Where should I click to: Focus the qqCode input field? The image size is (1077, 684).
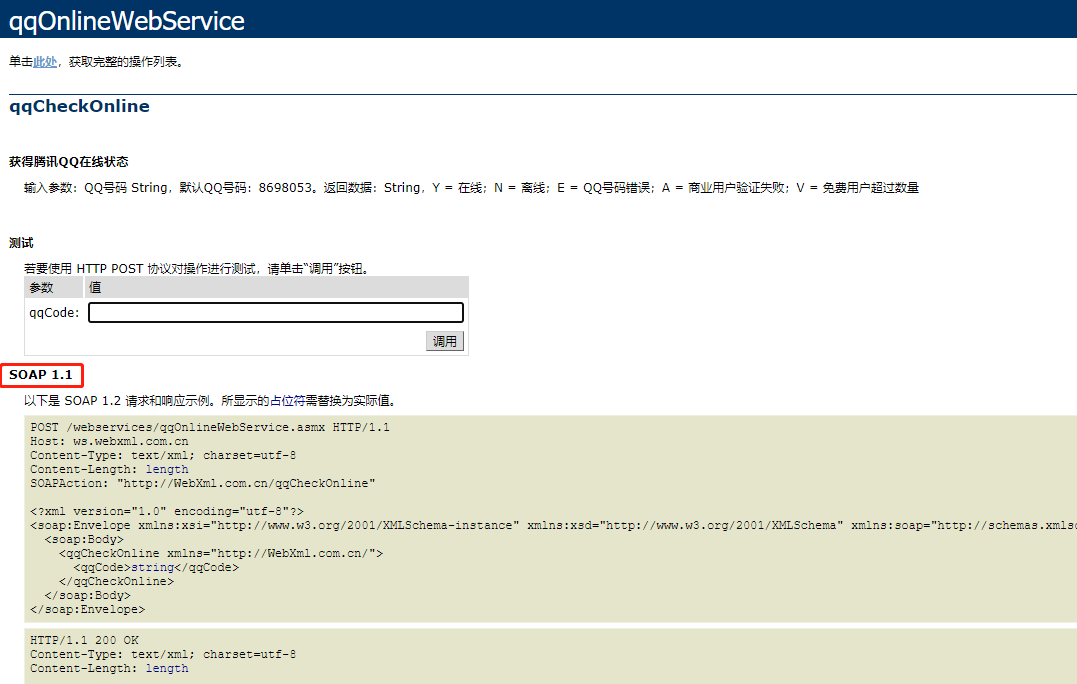click(275, 312)
